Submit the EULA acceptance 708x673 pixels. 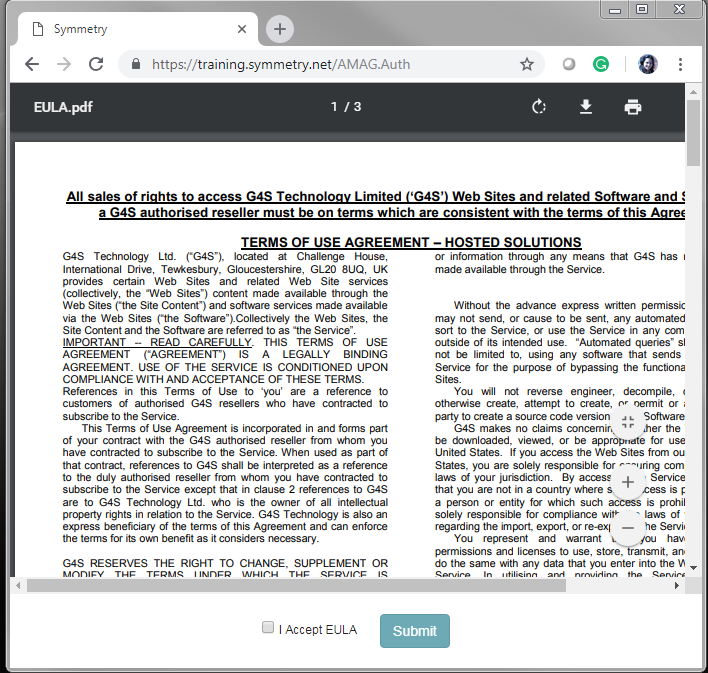coord(415,631)
